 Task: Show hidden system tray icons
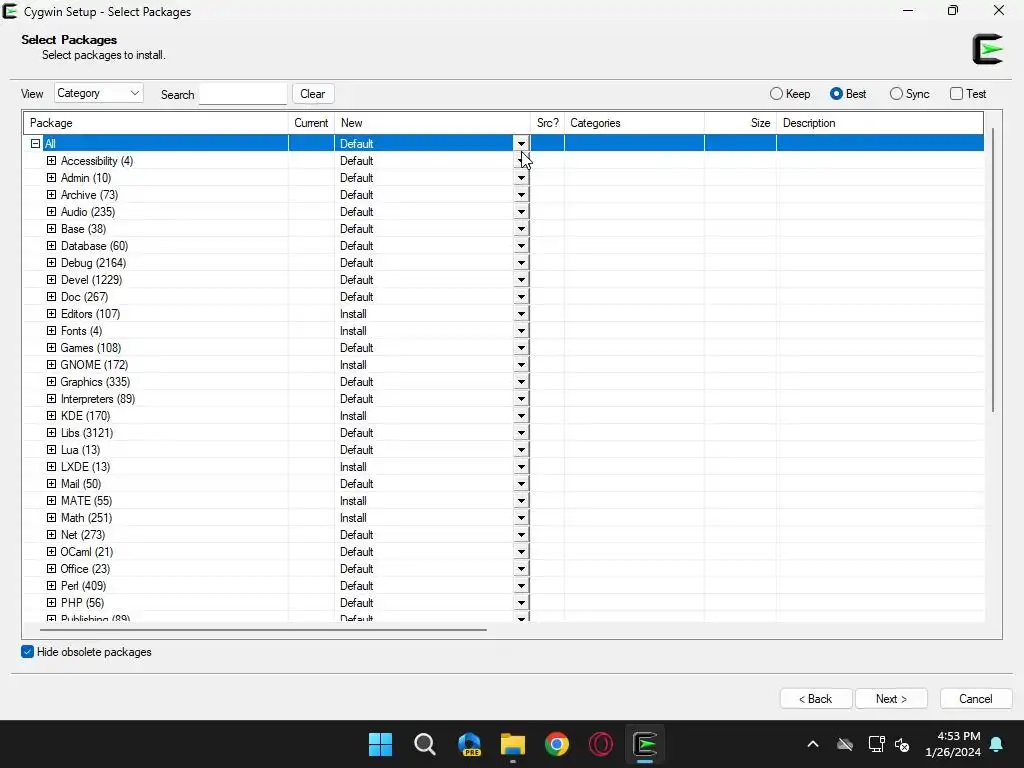(813, 744)
